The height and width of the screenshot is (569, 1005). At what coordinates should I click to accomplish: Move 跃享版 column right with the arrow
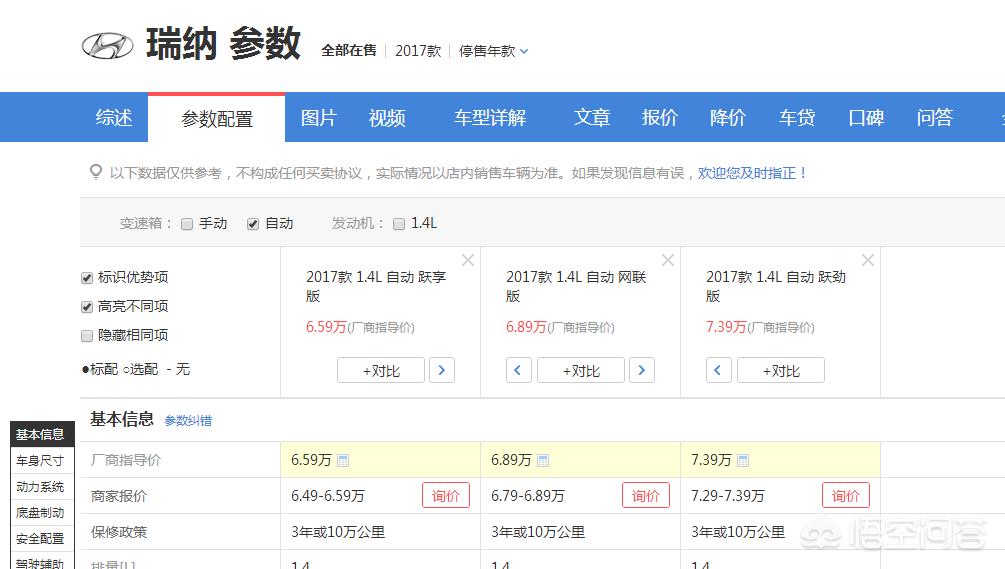pos(442,370)
